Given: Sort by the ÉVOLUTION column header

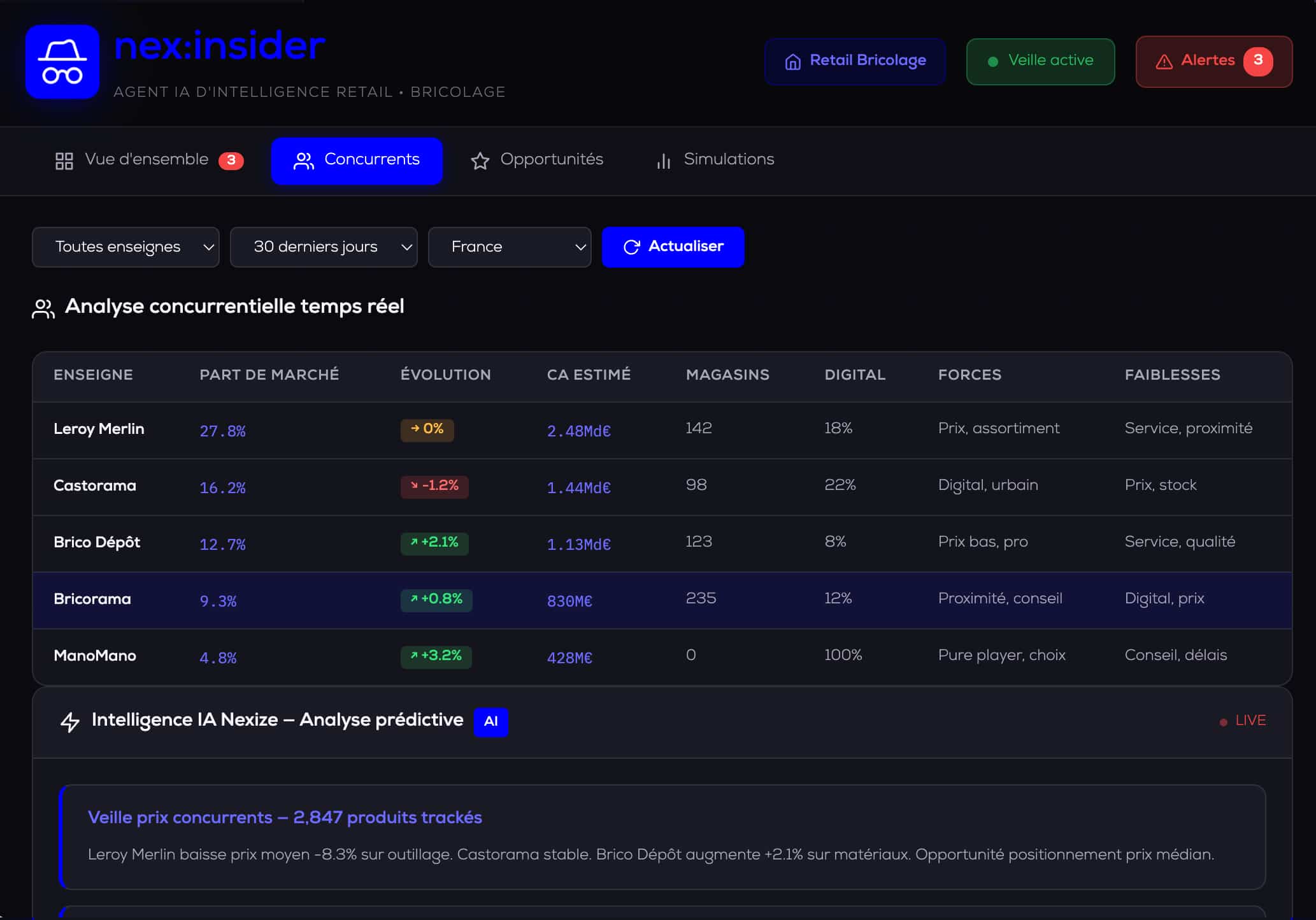Looking at the screenshot, I should pos(446,375).
